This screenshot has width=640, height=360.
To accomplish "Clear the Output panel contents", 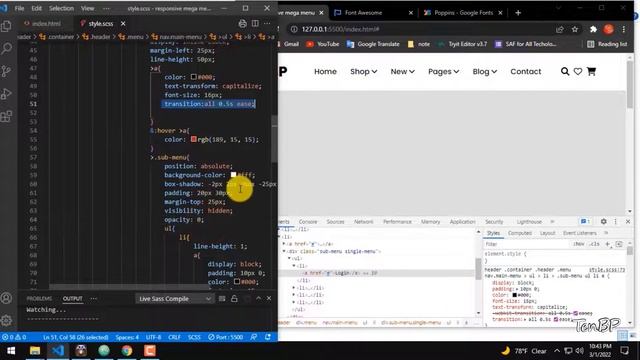I will (222, 298).
